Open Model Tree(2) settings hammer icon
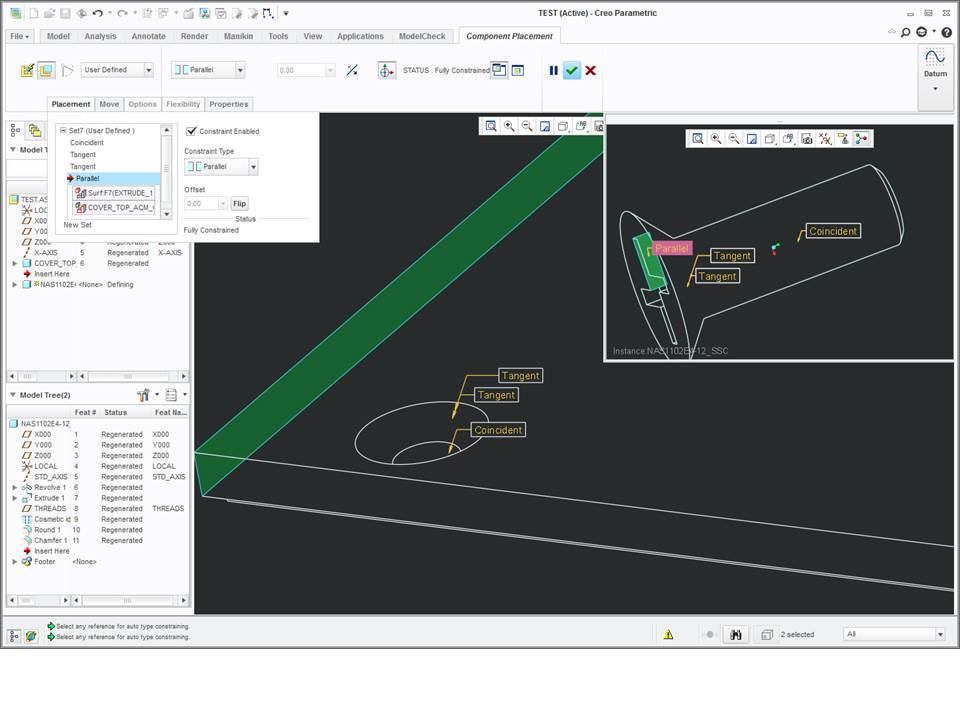Image resolution: width=960 pixels, height=720 pixels. click(x=143, y=395)
